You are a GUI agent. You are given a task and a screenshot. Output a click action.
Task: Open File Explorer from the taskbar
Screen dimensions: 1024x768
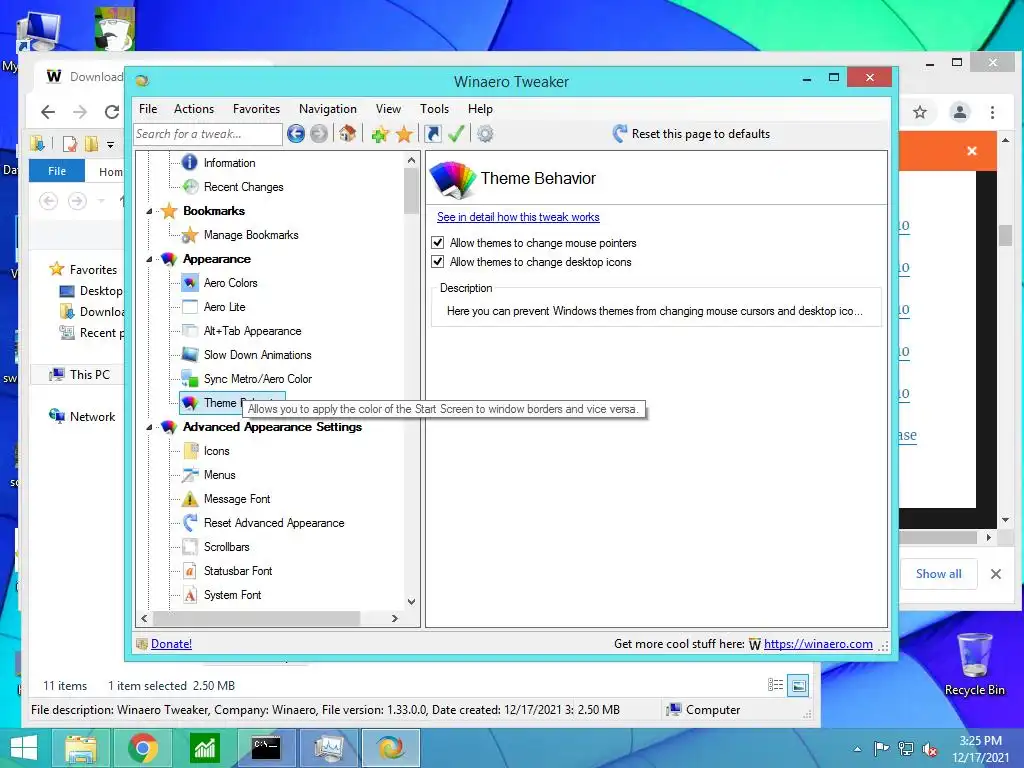click(x=80, y=748)
